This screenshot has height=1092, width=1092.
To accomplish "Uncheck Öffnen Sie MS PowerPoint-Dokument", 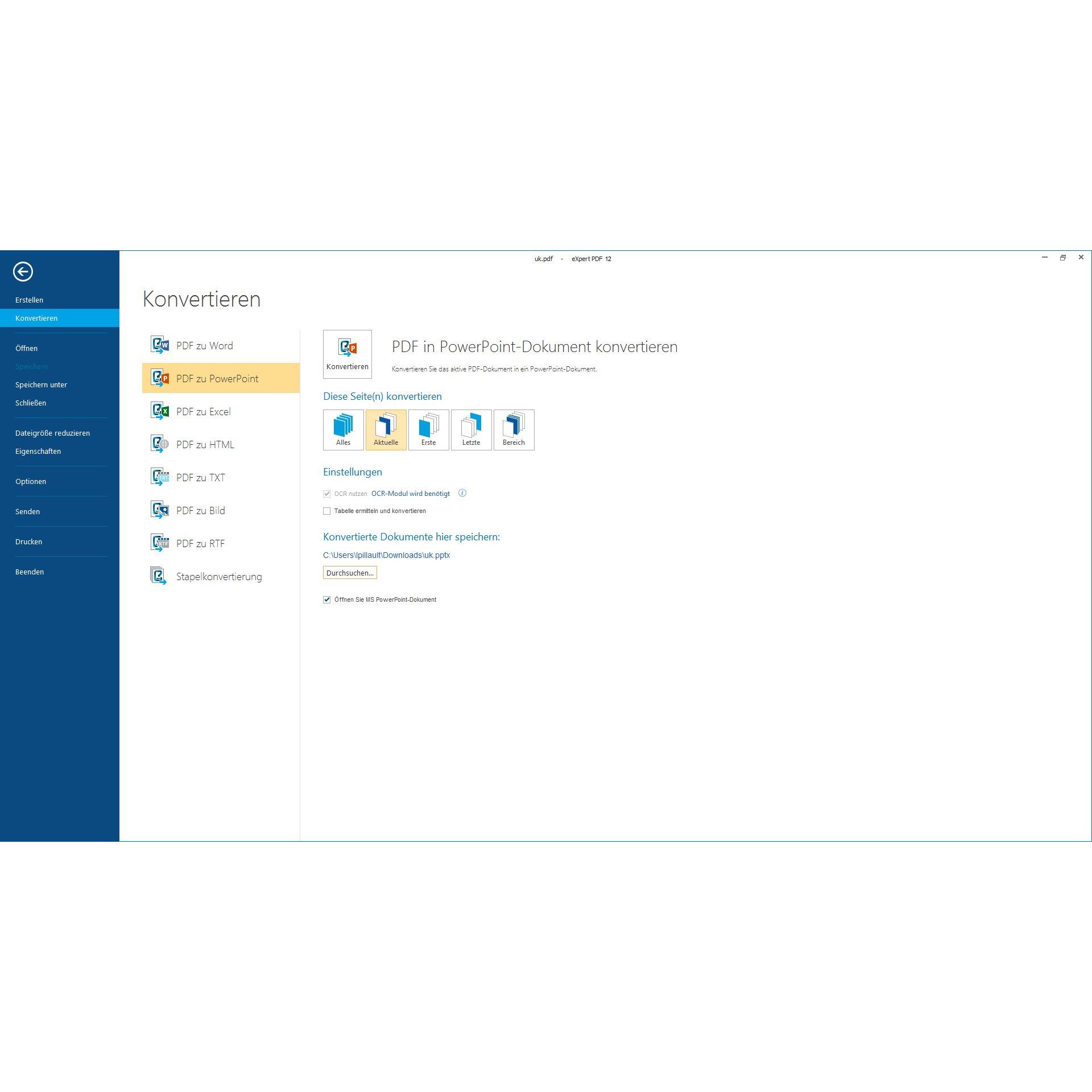I will 327,599.
